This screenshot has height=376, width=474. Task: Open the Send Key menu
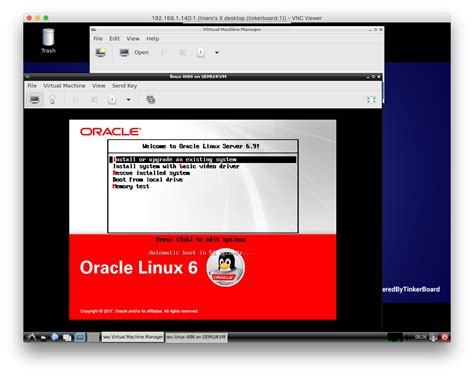pyautogui.click(x=124, y=86)
